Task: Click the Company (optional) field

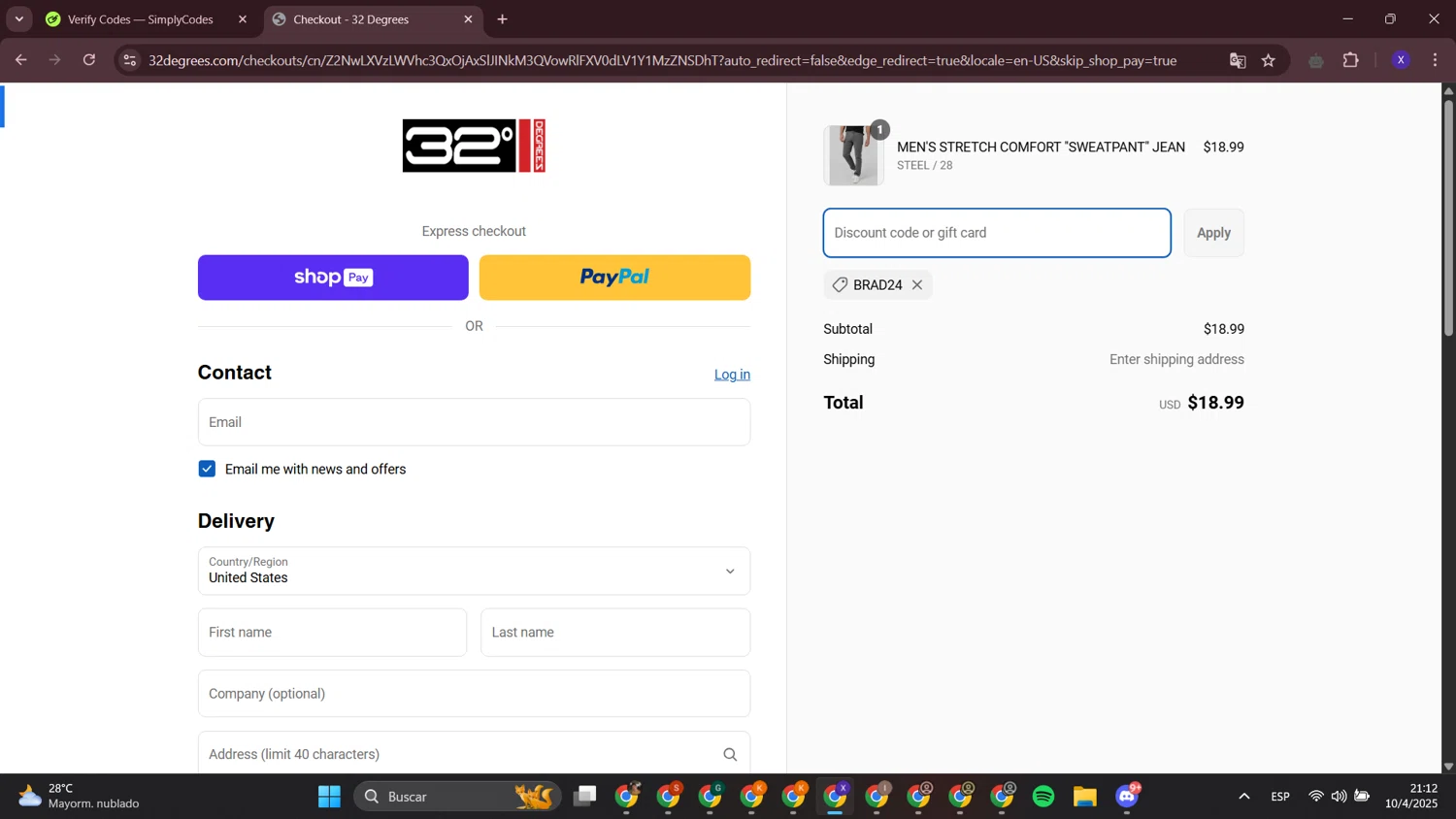Action: point(474,694)
